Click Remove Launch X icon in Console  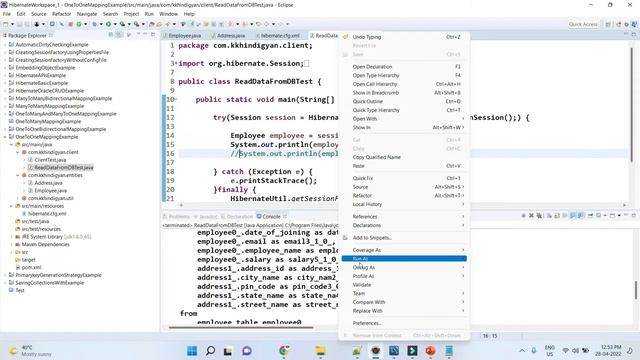531,216
